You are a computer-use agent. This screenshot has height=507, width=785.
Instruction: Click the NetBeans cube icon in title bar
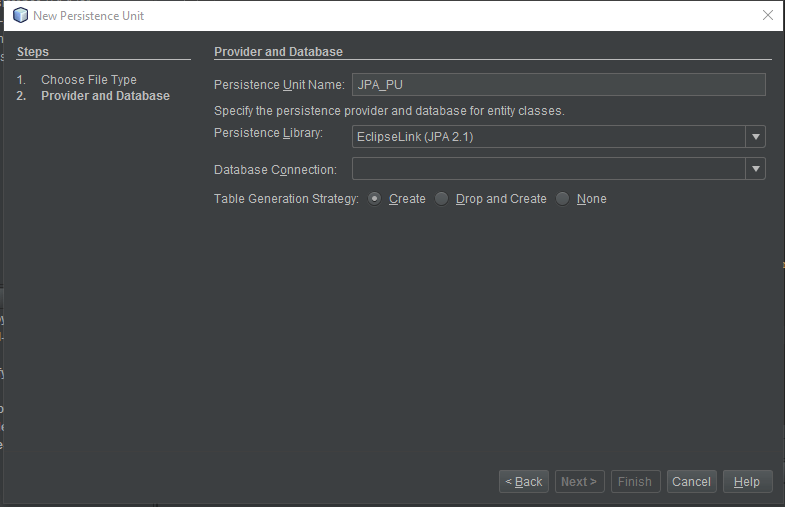(21, 16)
